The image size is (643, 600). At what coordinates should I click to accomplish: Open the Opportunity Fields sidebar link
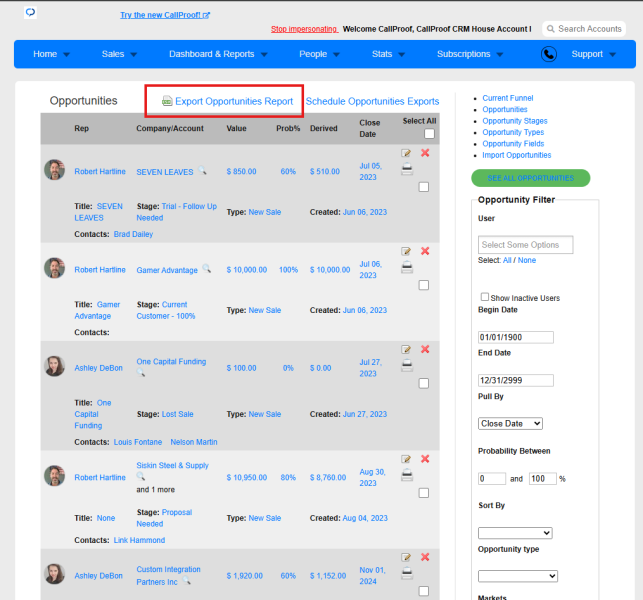(x=513, y=144)
